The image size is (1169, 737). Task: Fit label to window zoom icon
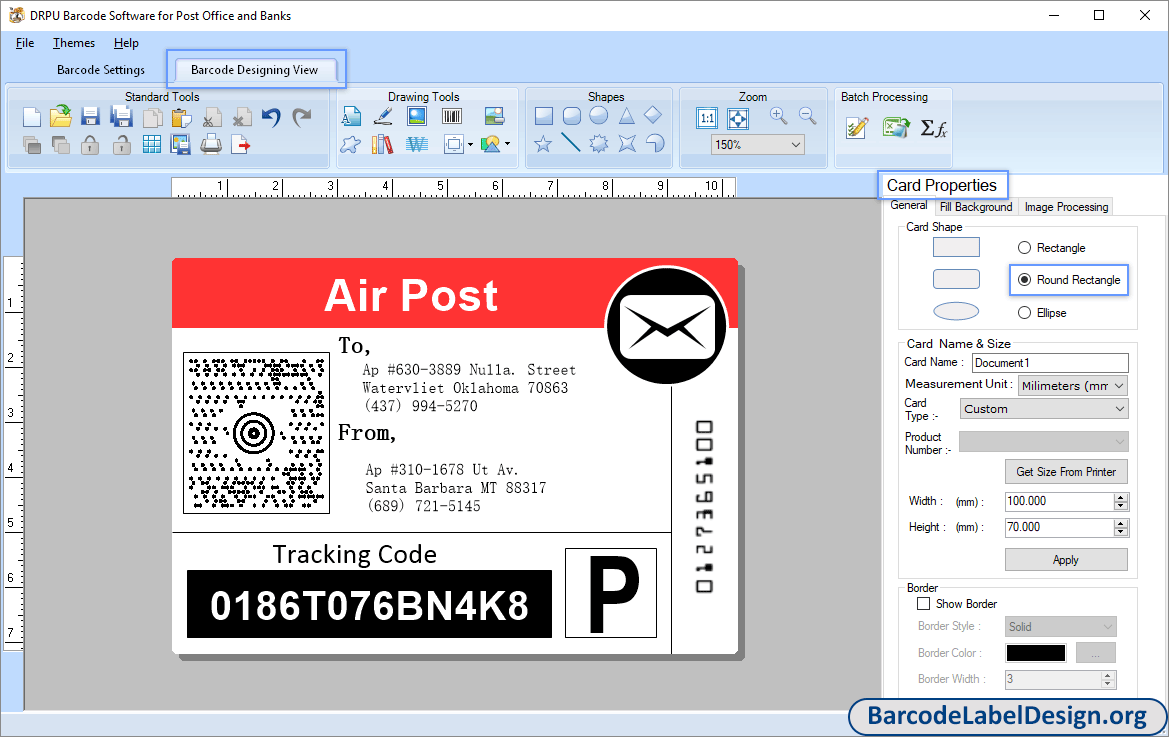click(738, 118)
